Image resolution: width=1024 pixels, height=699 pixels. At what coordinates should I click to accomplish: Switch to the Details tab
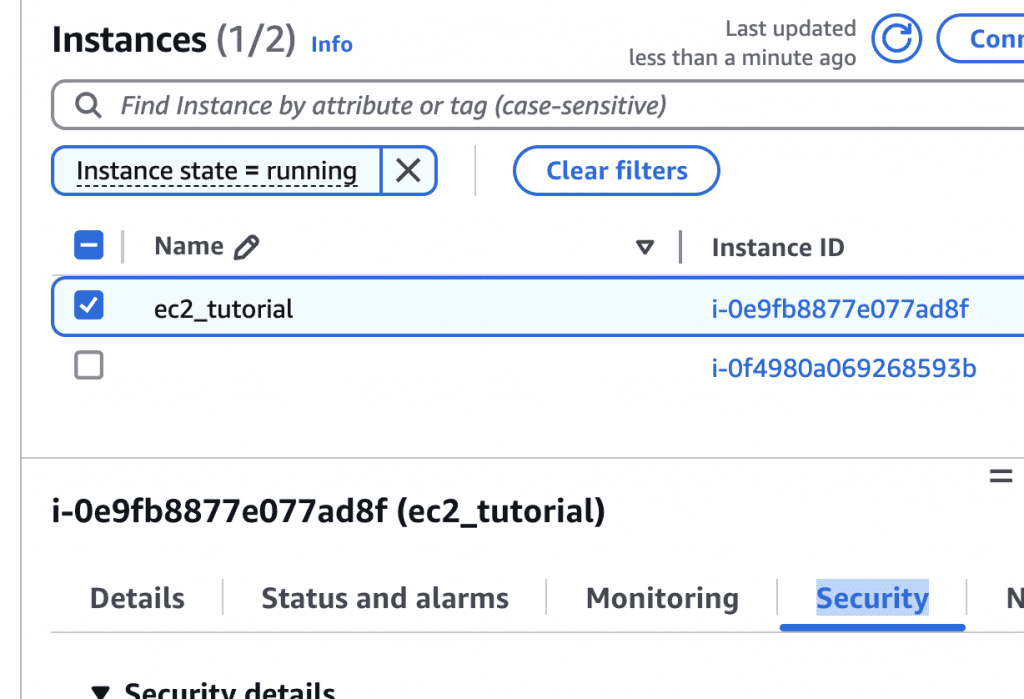pyautogui.click(x=137, y=597)
